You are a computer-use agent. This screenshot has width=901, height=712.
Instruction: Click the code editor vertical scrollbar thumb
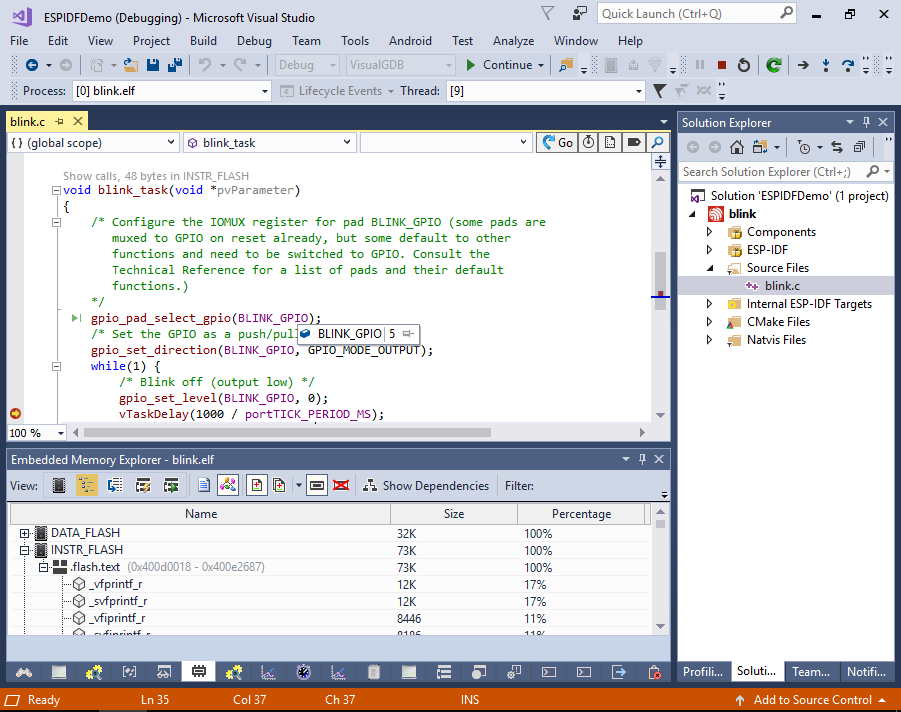(660, 280)
